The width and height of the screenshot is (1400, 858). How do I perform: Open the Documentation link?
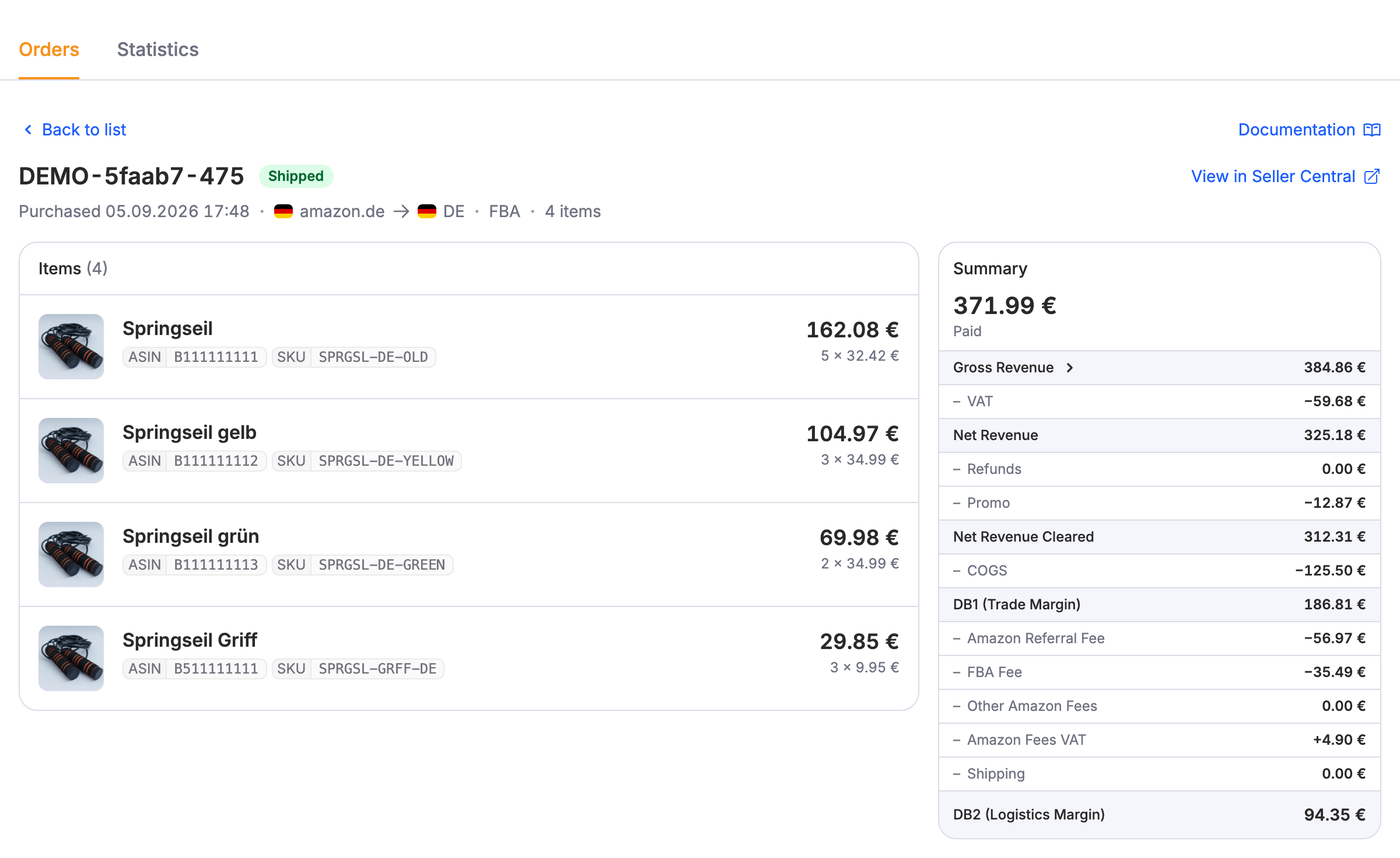pyautogui.click(x=1309, y=130)
